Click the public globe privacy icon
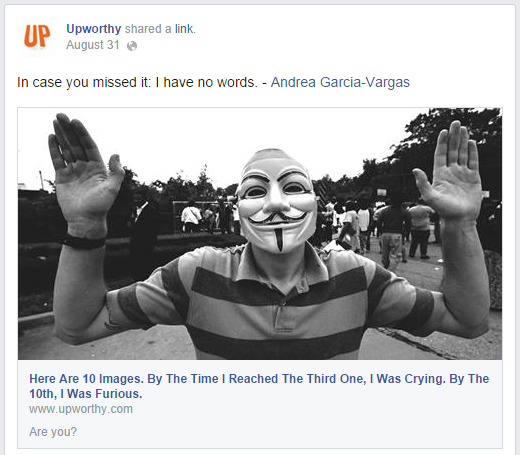Viewport: 520px width, 455px height. 132,46
